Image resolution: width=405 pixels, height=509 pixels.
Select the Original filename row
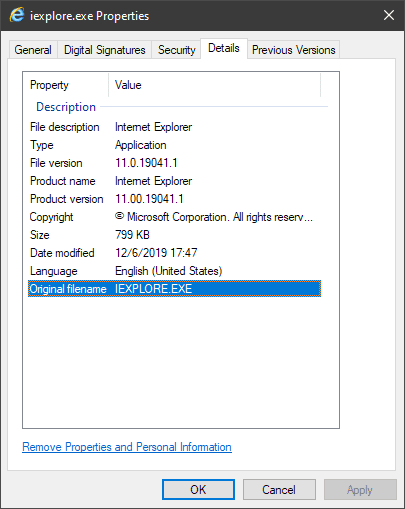click(174, 289)
